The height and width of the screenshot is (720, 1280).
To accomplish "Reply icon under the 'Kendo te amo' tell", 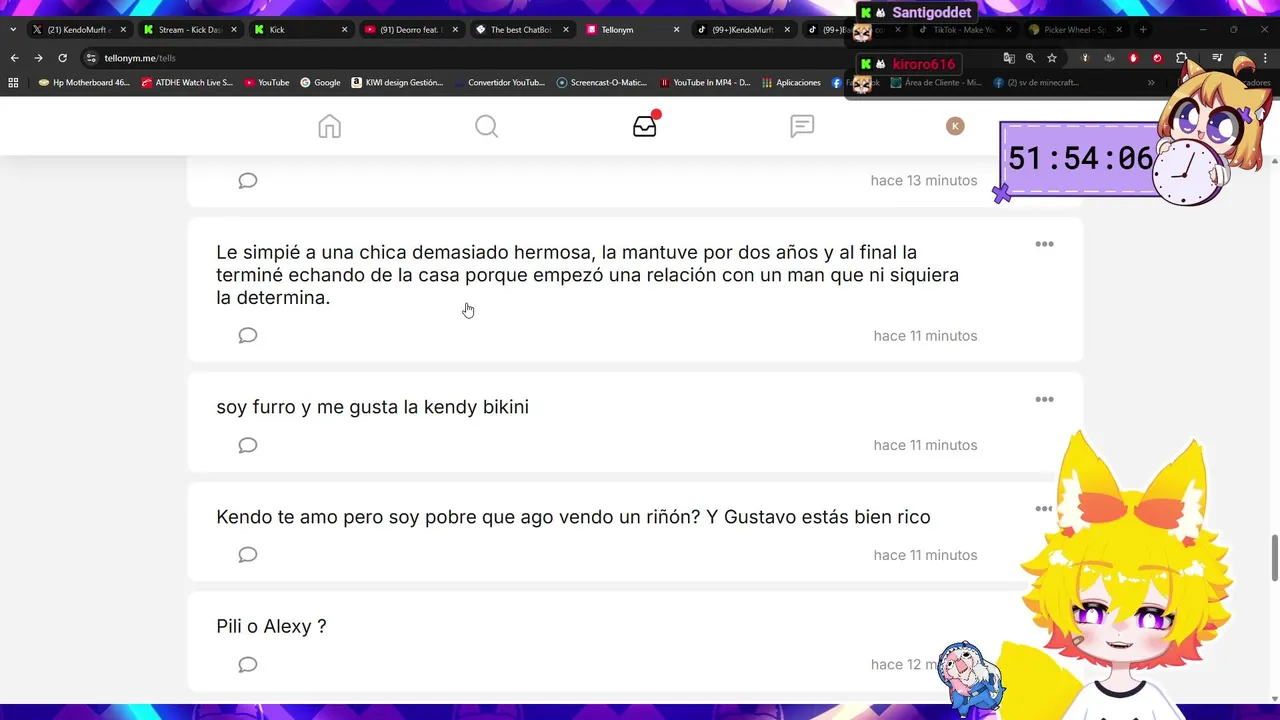I will pos(248,555).
